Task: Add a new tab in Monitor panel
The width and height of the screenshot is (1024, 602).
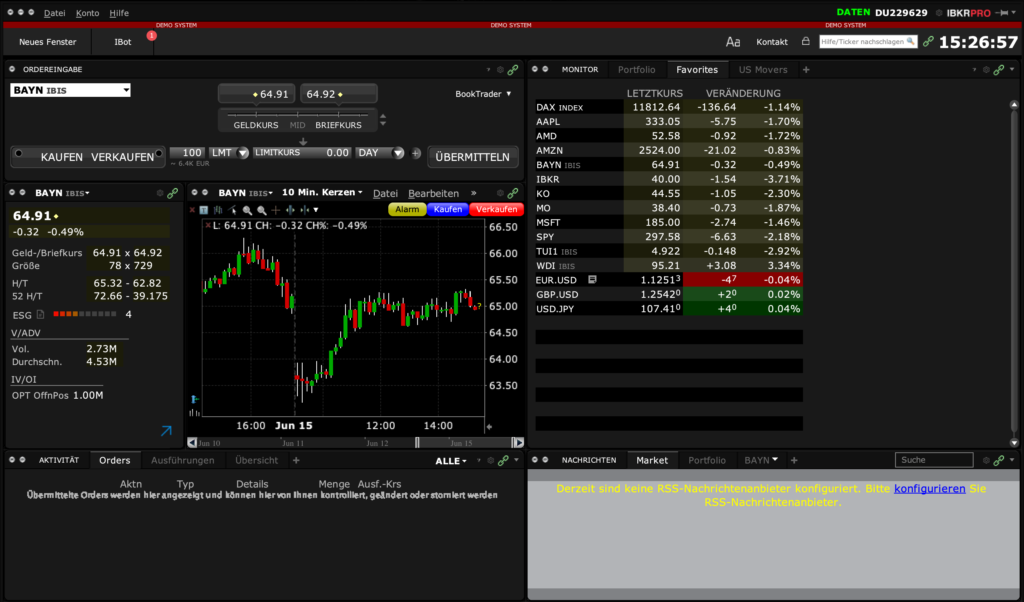Action: click(x=806, y=69)
